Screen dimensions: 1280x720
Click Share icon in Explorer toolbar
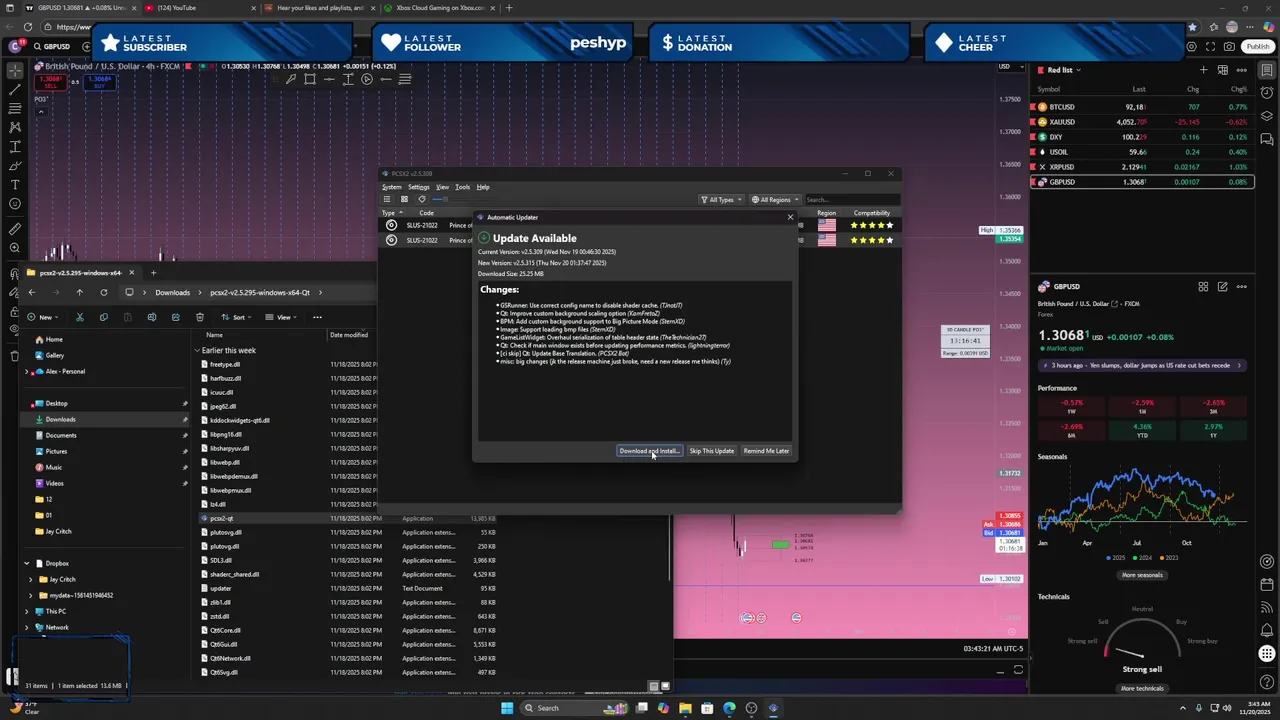click(x=175, y=317)
